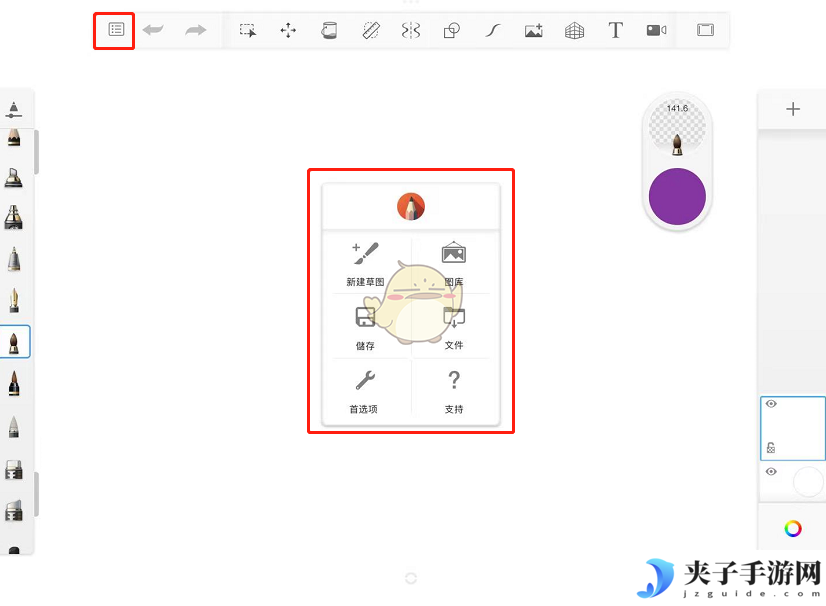Tap the highlighted selected paintbrush

coord(15,342)
